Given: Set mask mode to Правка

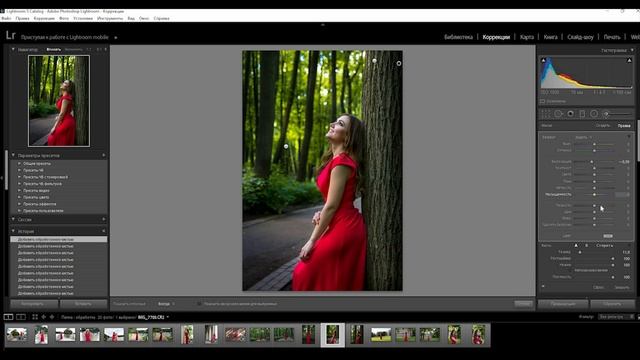Looking at the screenshot, I should [624, 126].
